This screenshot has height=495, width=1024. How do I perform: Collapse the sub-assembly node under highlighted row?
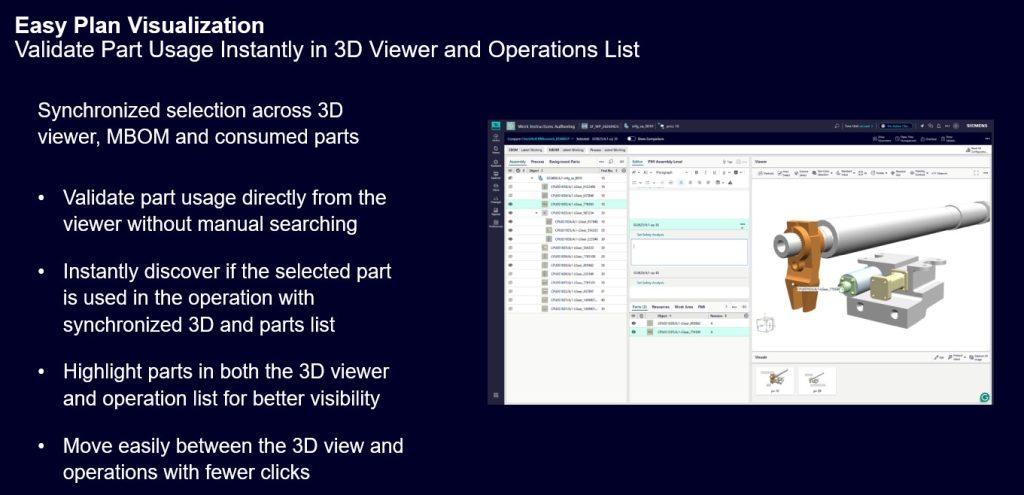[x=537, y=213]
